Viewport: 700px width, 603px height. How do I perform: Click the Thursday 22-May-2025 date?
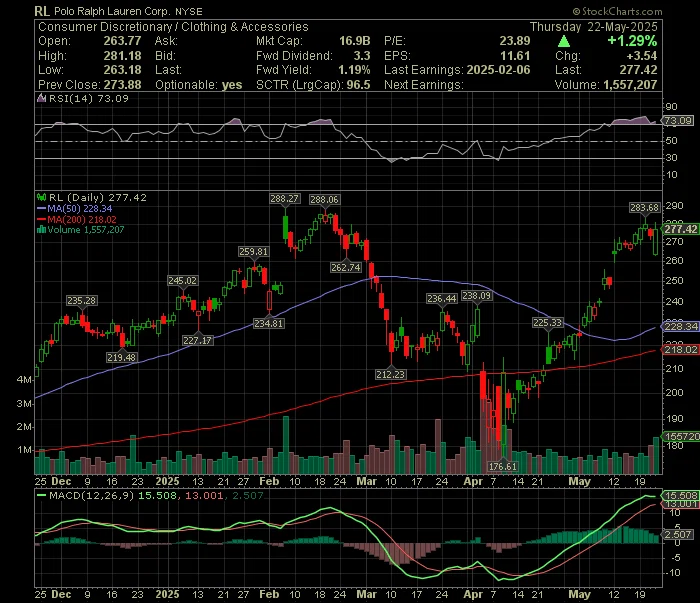pyautogui.click(x=593, y=27)
